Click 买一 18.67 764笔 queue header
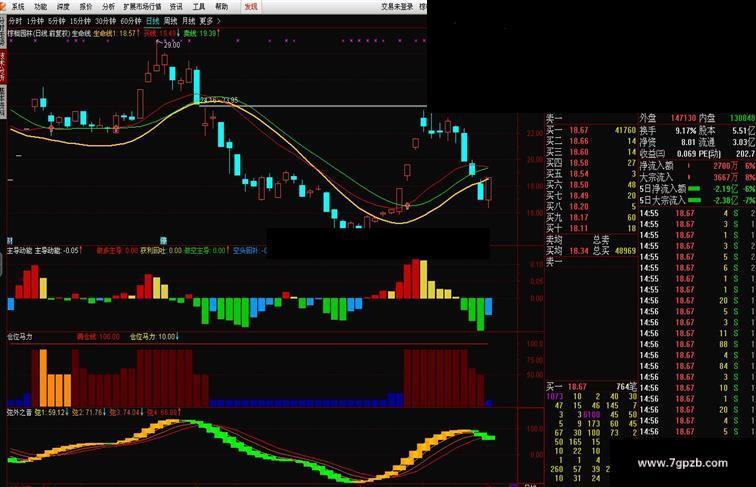The height and width of the screenshot is (487, 756). click(x=591, y=387)
